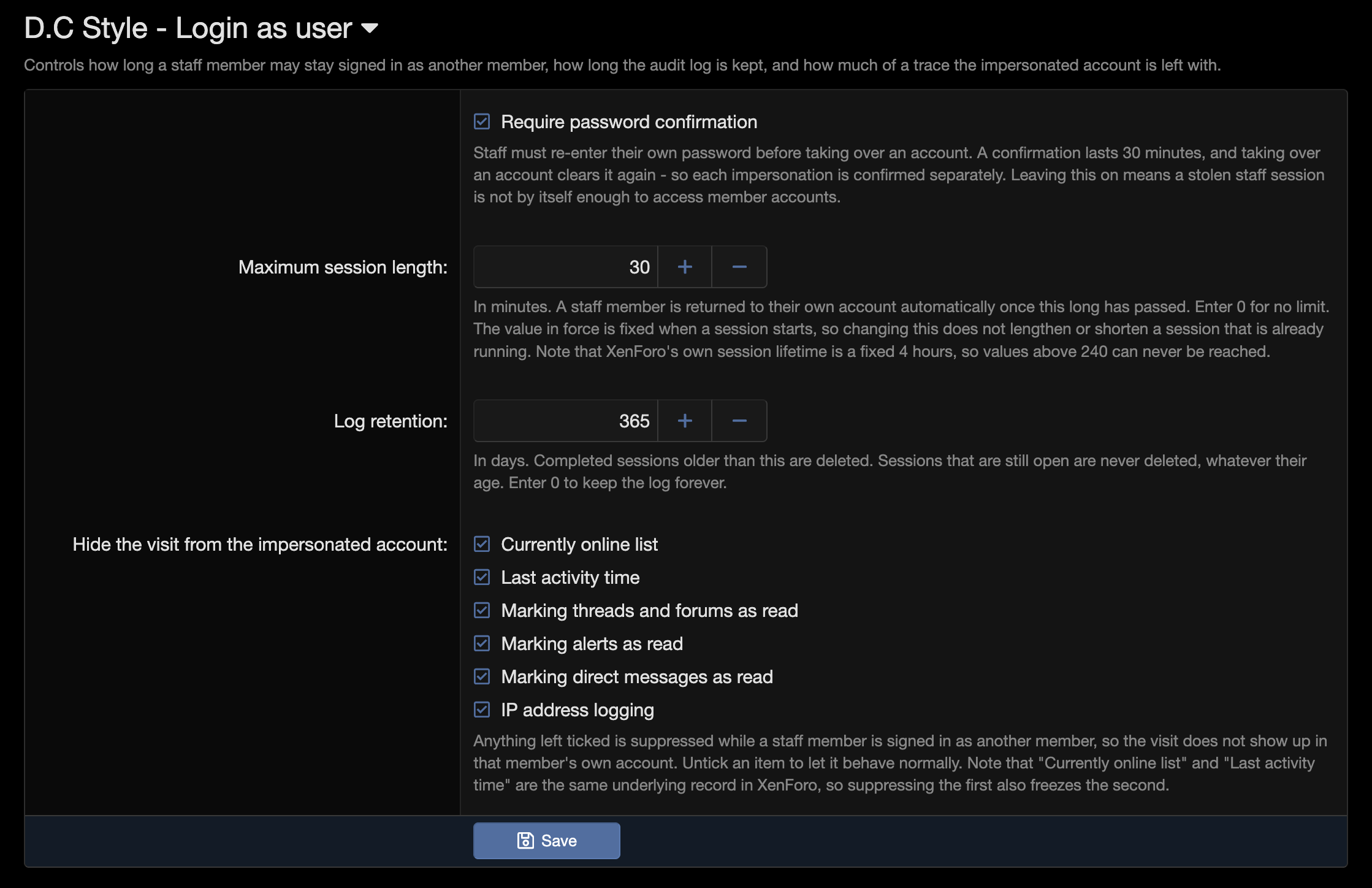This screenshot has width=1372, height=888.
Task: Click the floppy disk Save icon
Action: [525, 841]
